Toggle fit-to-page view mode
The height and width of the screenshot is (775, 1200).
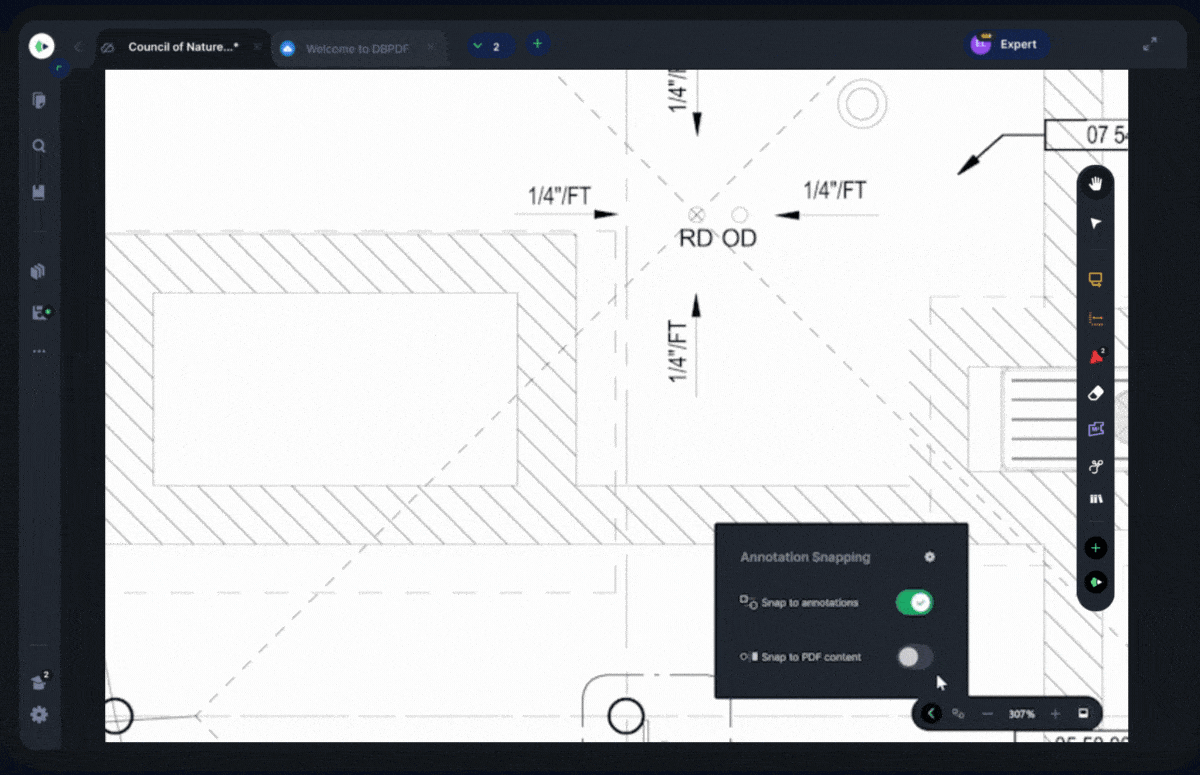click(1082, 714)
